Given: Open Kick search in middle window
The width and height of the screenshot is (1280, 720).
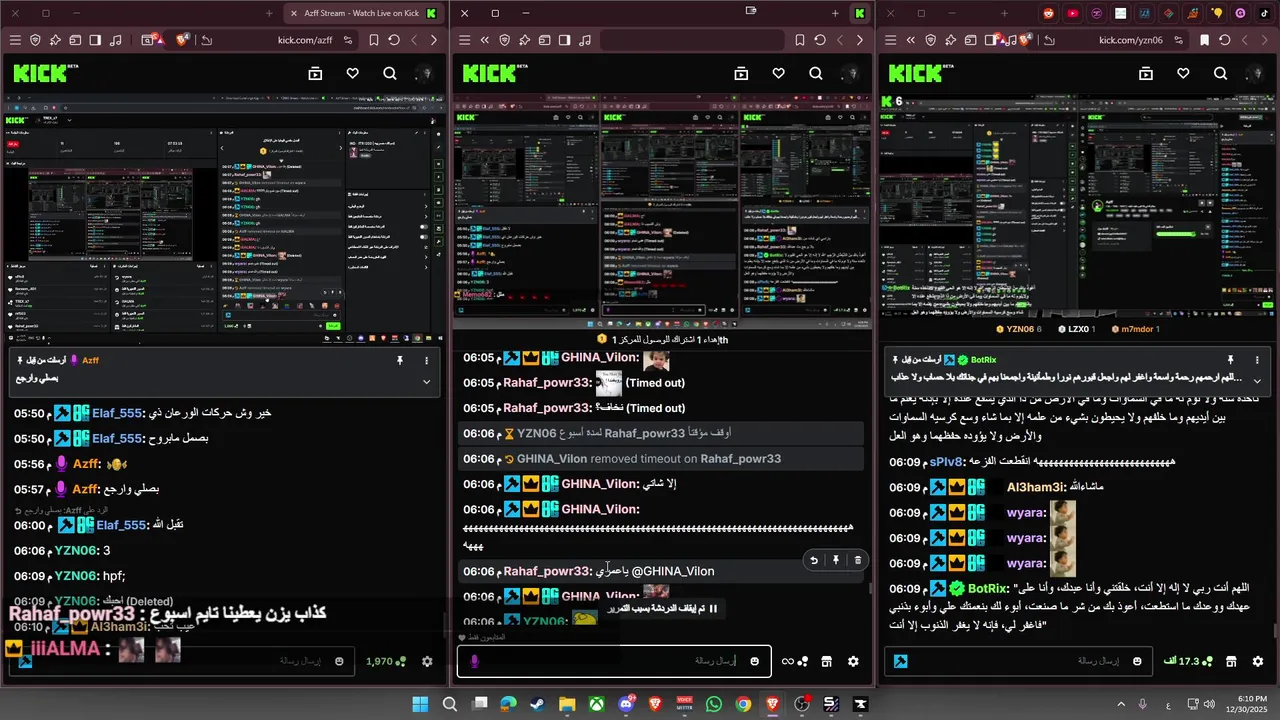Looking at the screenshot, I should point(816,73).
